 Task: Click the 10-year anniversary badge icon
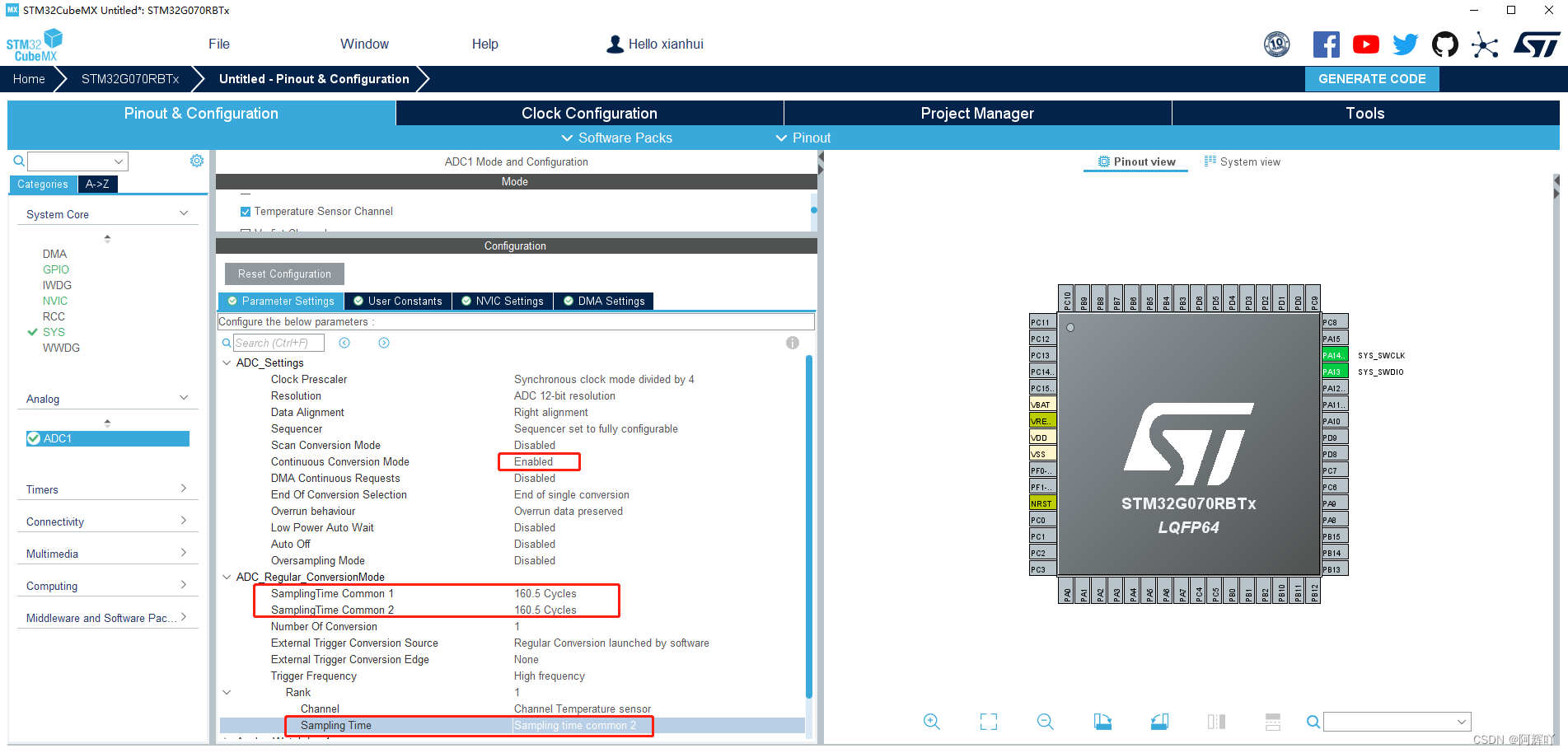click(1277, 44)
